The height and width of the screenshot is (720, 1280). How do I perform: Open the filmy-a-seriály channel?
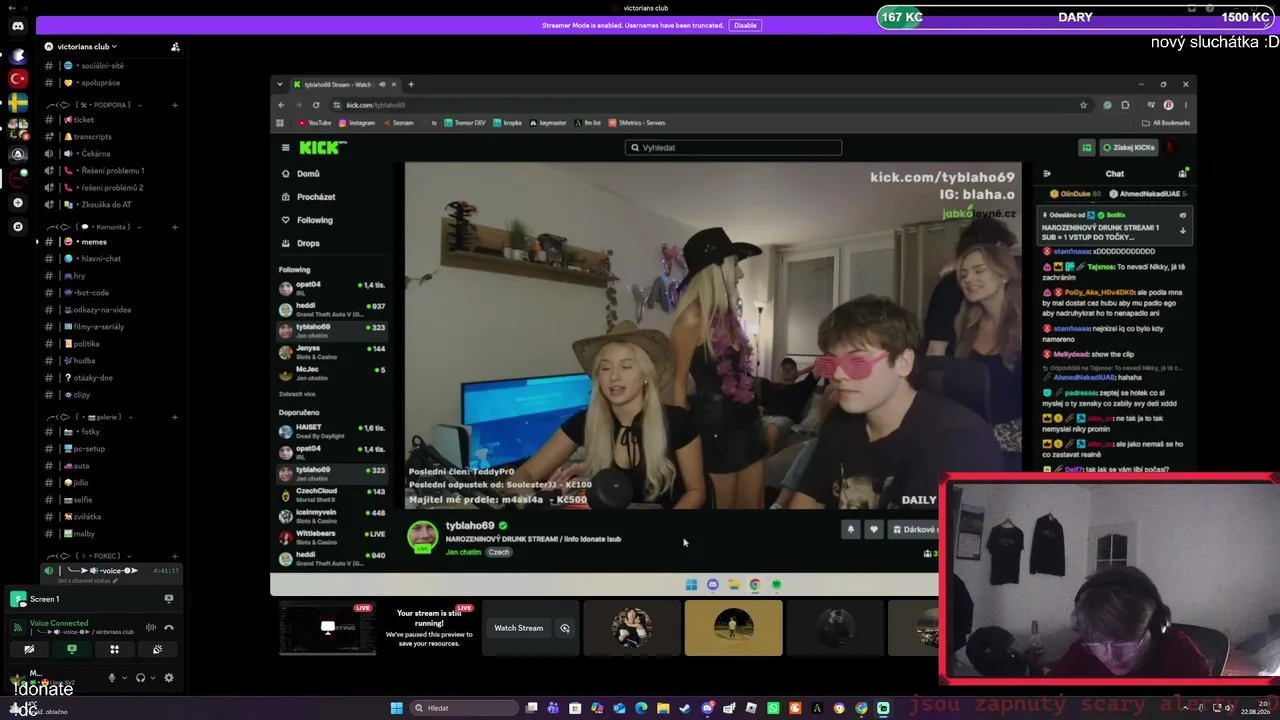pos(111,327)
